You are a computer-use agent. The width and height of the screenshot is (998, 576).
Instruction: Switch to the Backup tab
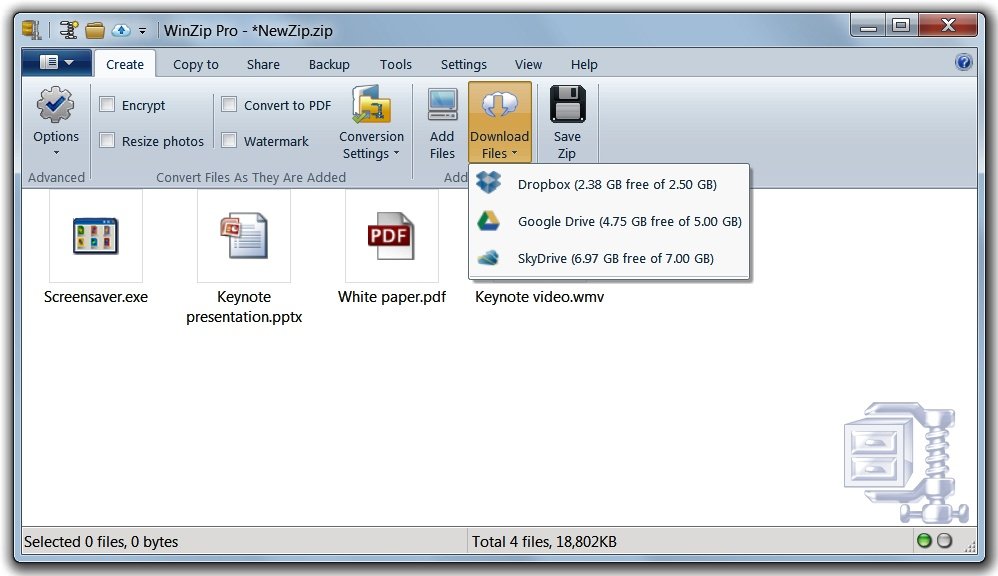pyautogui.click(x=329, y=64)
